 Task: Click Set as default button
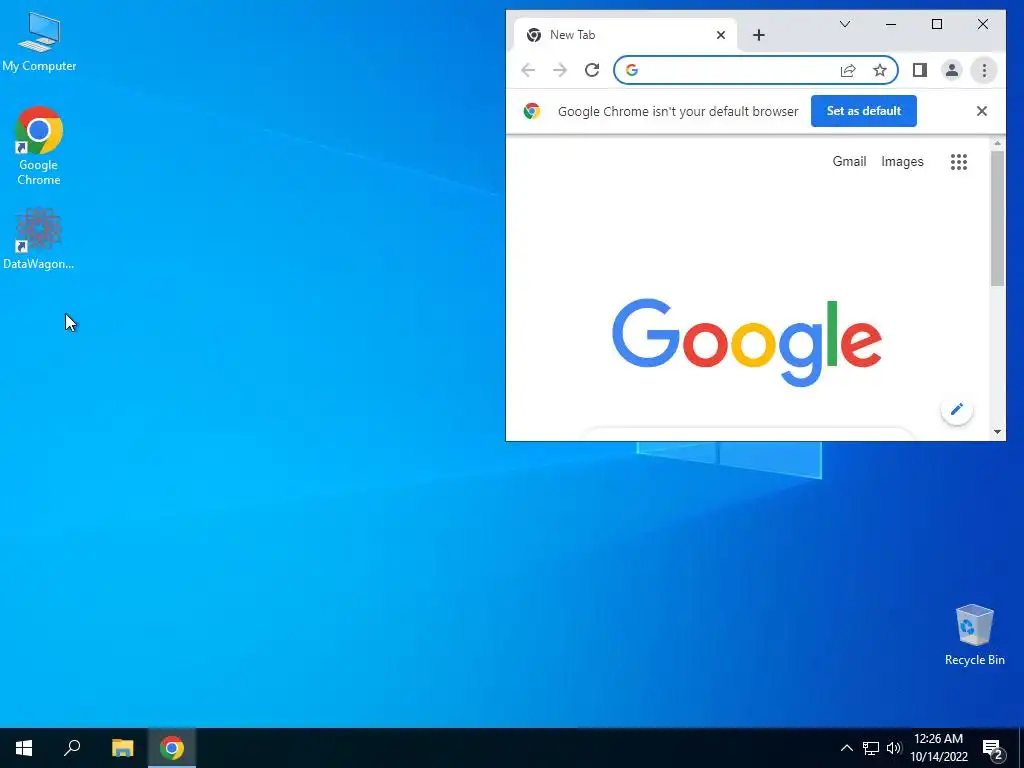pos(863,111)
